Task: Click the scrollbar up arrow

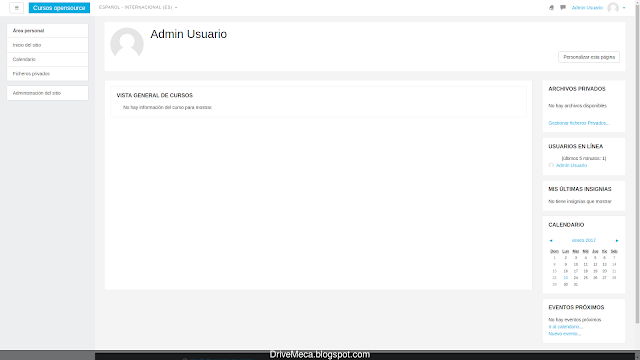Action: 638,2
